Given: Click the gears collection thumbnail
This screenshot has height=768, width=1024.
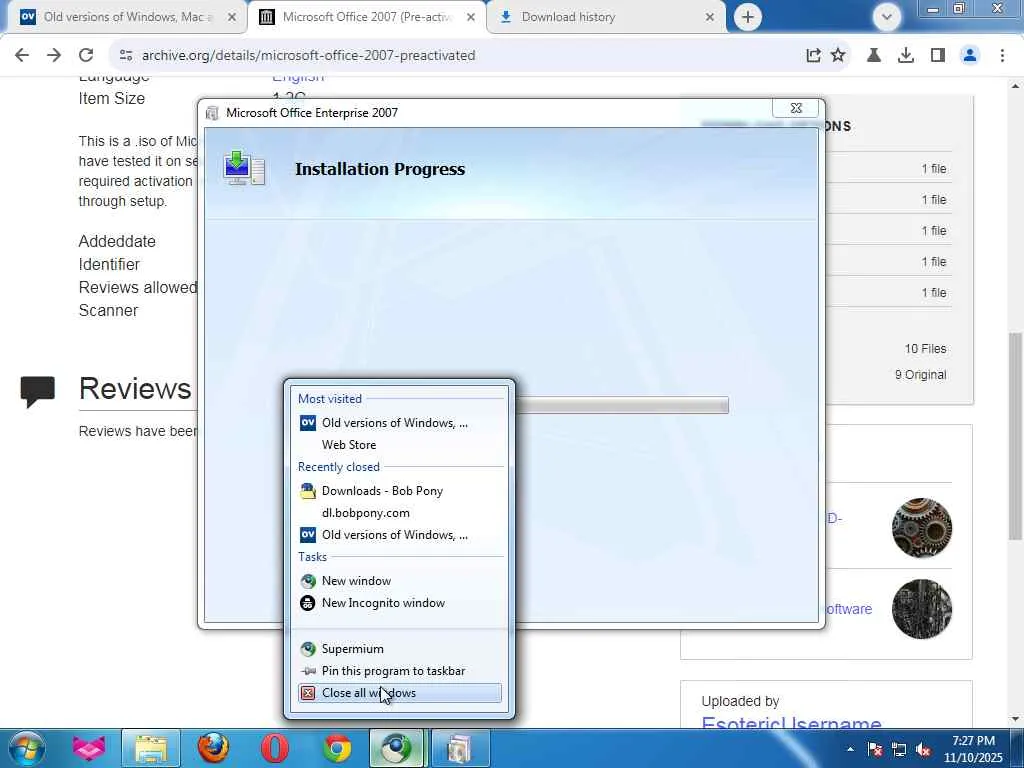Looking at the screenshot, I should click(x=921, y=528).
